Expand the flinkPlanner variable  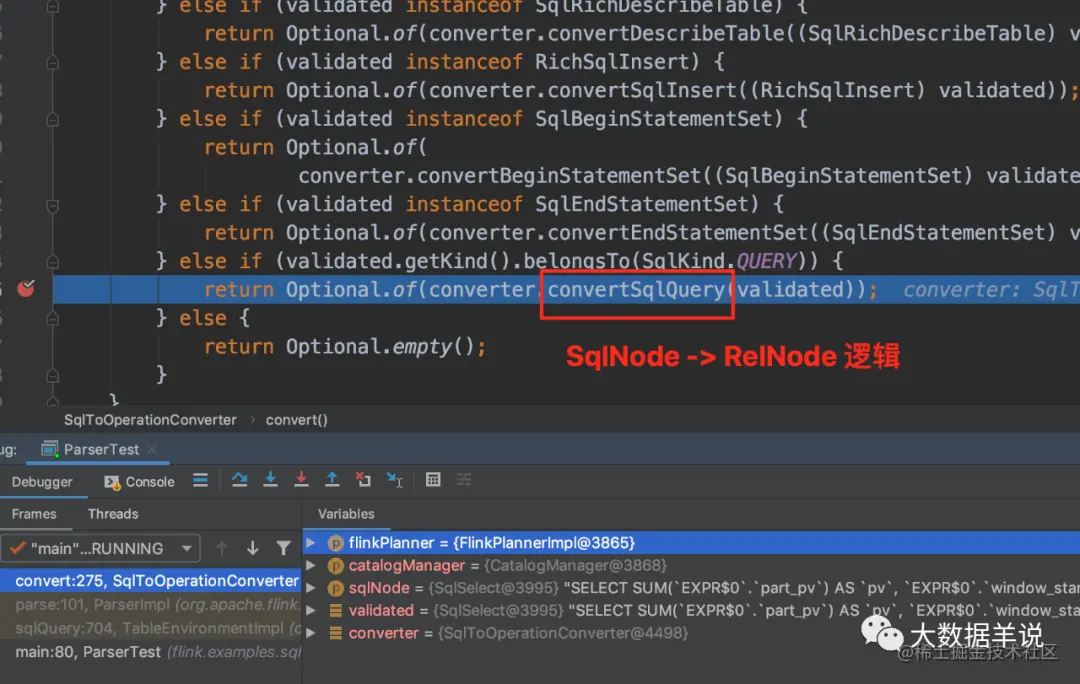click(311, 543)
